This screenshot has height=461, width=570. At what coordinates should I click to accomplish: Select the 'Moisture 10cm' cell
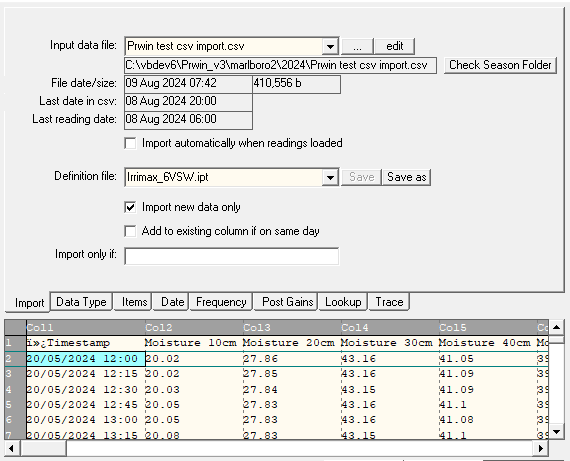(194, 343)
